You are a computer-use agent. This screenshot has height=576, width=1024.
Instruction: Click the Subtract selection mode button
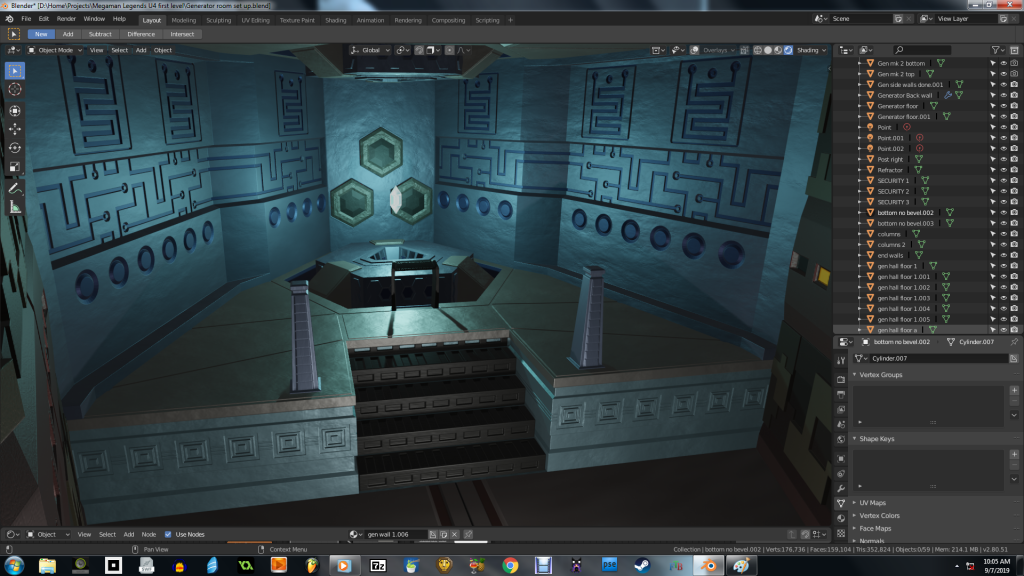100,34
